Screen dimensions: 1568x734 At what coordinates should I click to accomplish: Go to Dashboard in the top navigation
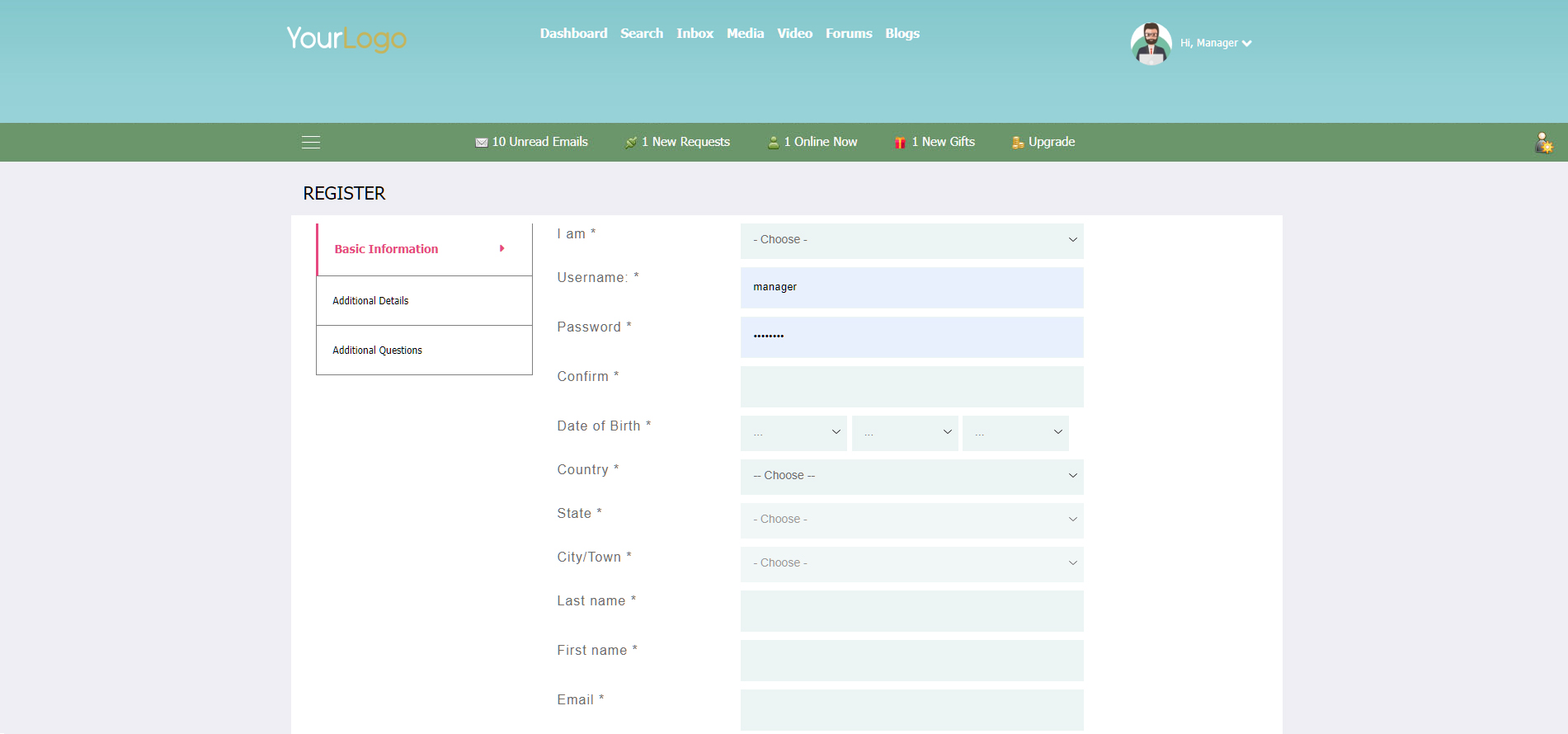click(573, 34)
